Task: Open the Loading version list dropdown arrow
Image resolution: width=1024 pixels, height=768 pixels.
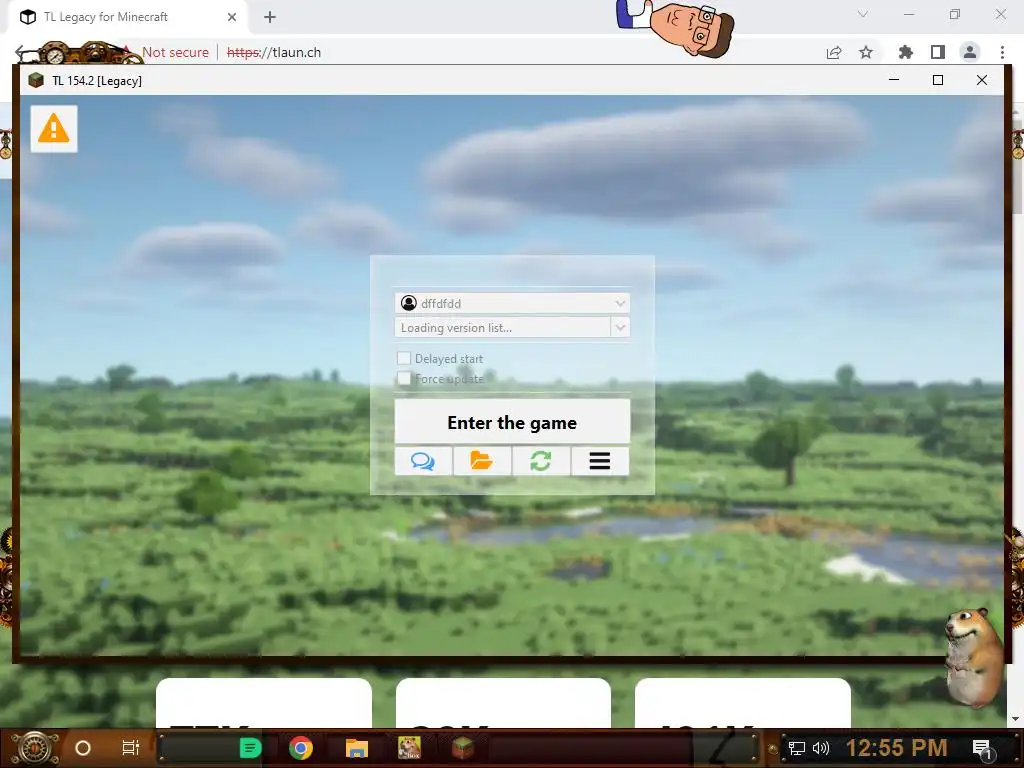Action: click(620, 327)
